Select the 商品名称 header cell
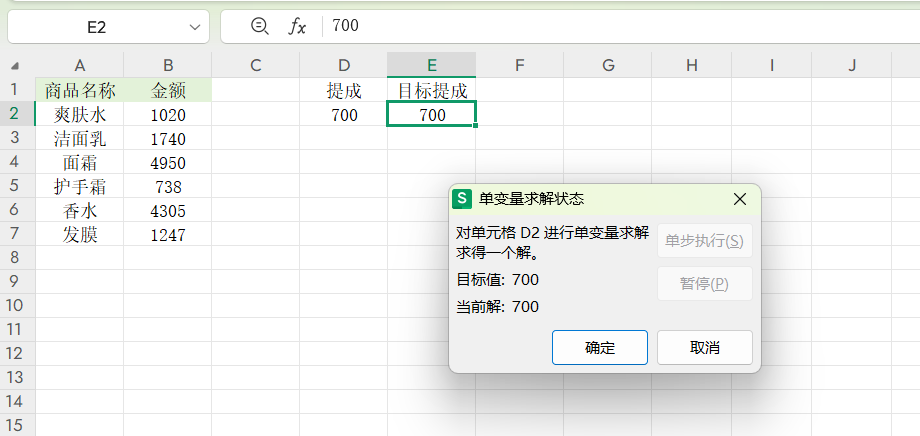The width and height of the screenshot is (920, 436). coord(80,90)
